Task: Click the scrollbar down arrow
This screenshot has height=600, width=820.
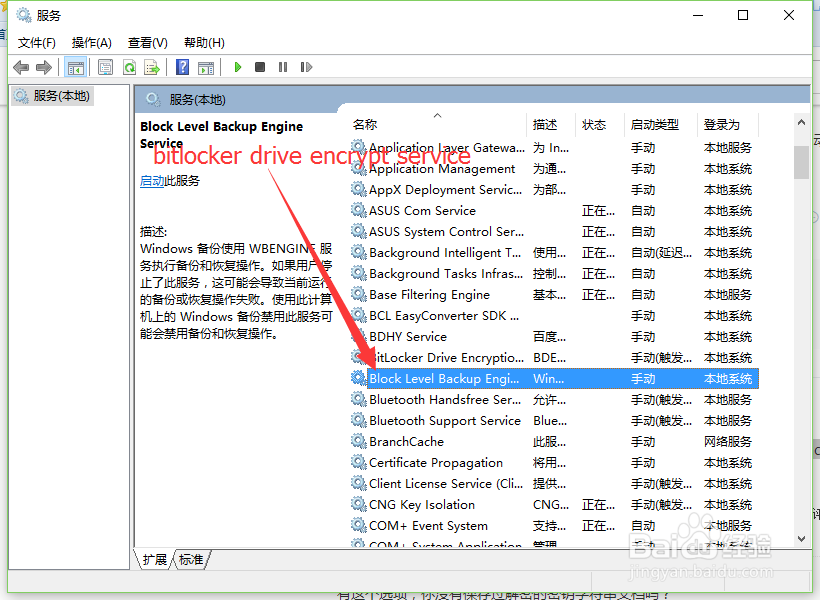Action: click(801, 539)
